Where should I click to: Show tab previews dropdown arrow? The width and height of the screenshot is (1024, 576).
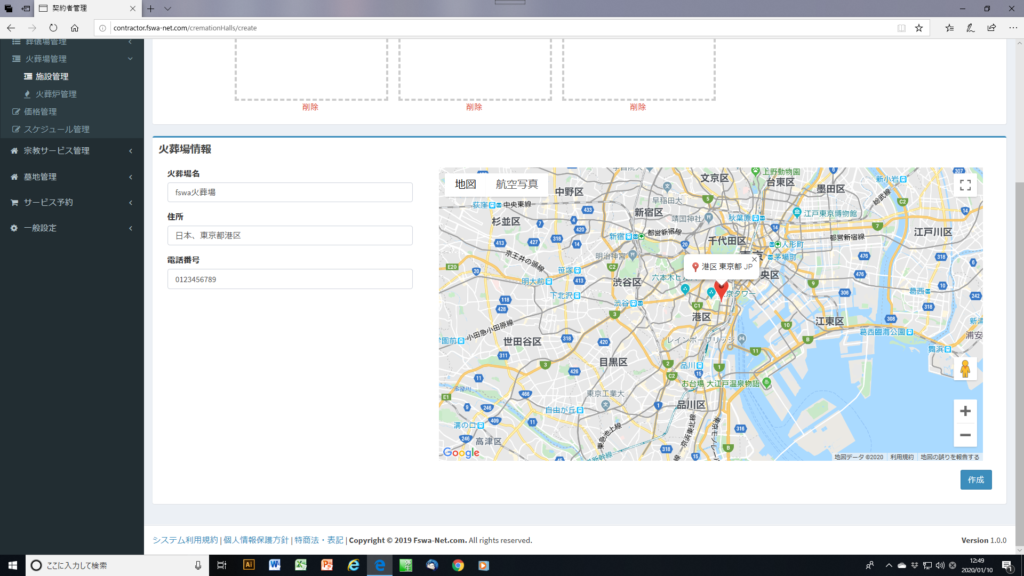[167, 8]
